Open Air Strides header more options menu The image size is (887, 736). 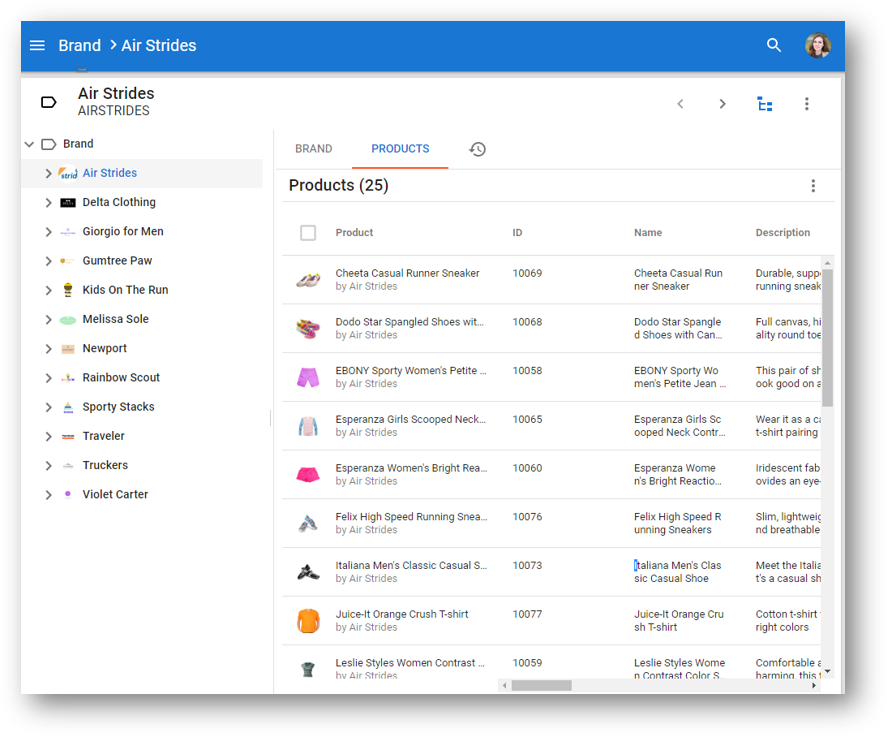(807, 104)
